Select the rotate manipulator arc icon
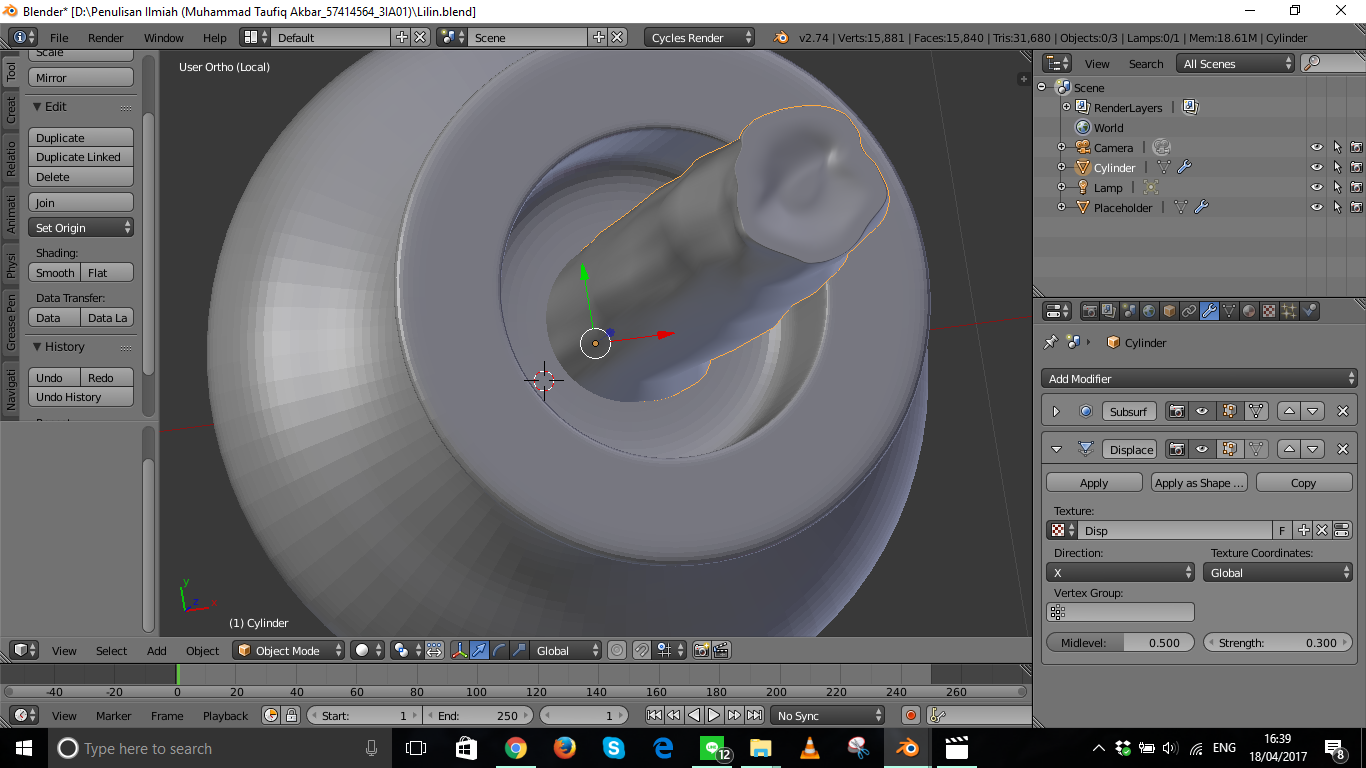 pos(499,650)
